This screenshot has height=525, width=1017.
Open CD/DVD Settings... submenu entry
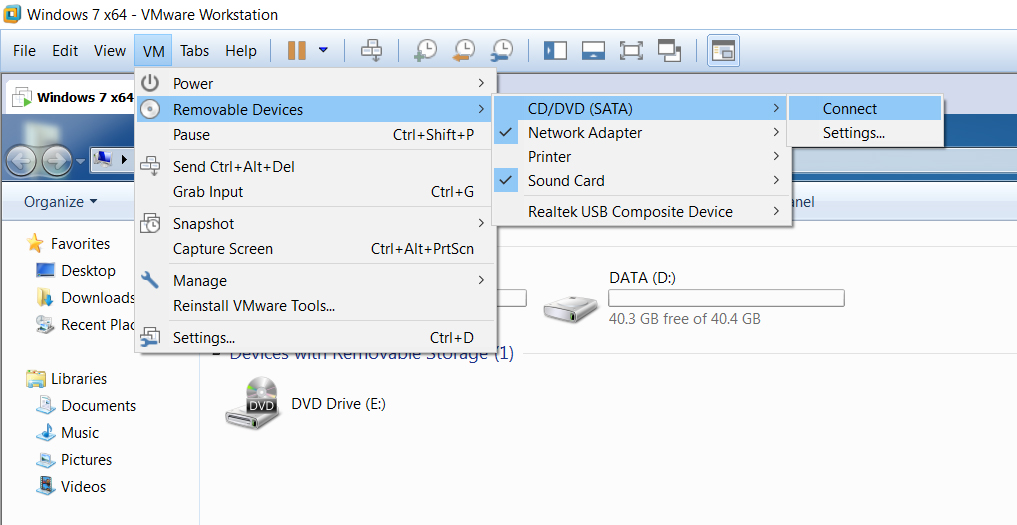853,133
